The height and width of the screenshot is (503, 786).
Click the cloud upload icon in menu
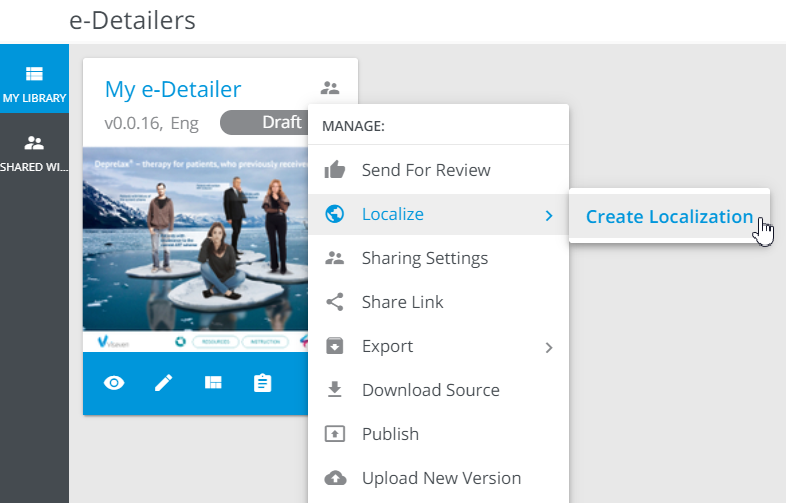pyautogui.click(x=335, y=478)
